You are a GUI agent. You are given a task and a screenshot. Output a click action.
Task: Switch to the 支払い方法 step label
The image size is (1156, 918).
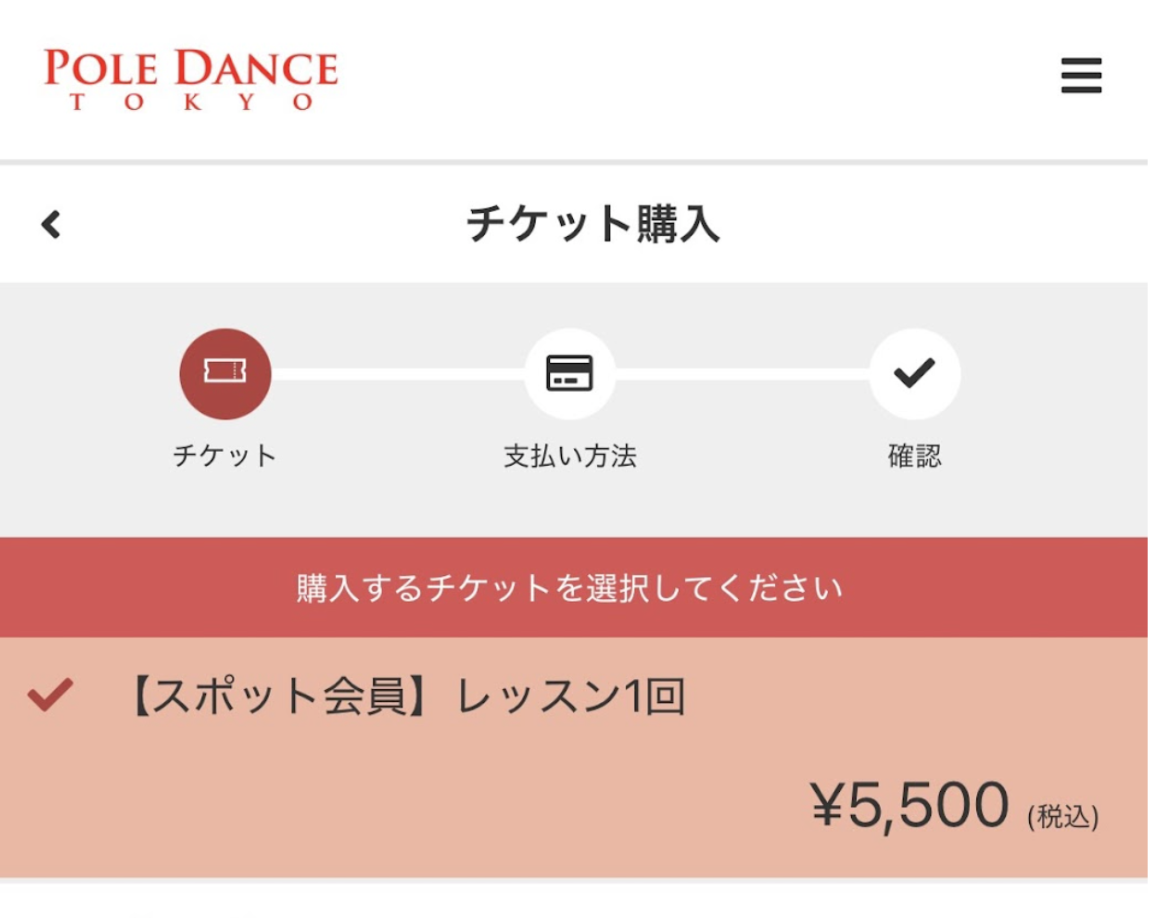pos(569,457)
